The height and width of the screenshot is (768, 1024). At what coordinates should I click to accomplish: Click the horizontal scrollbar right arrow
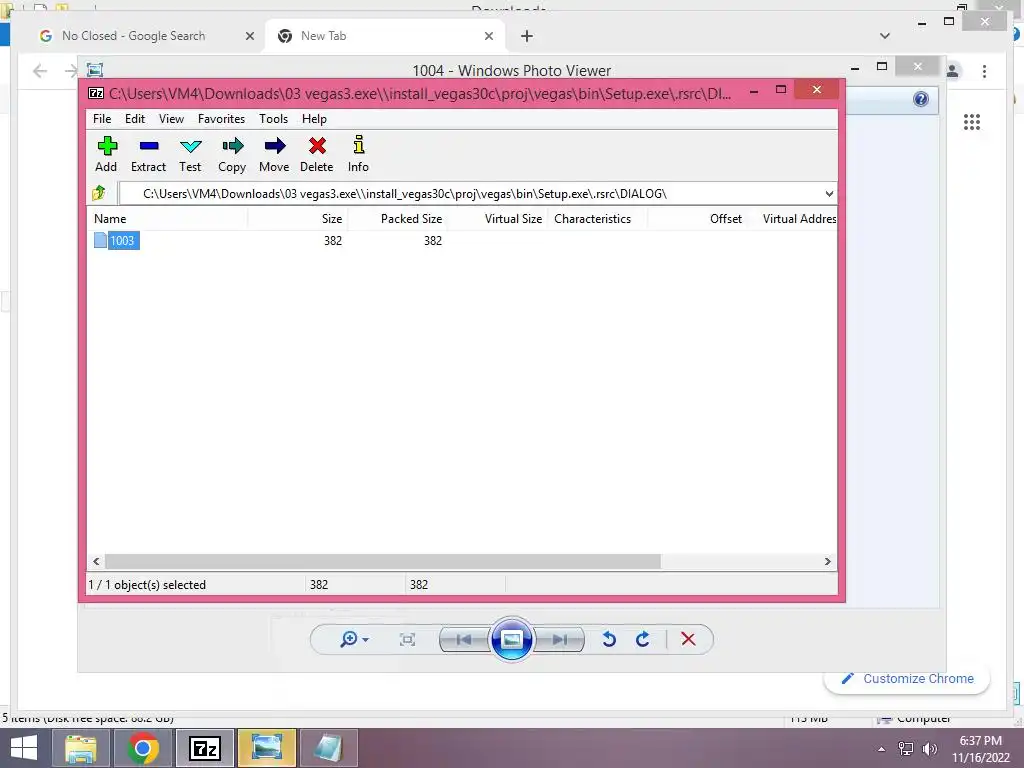[x=827, y=561]
